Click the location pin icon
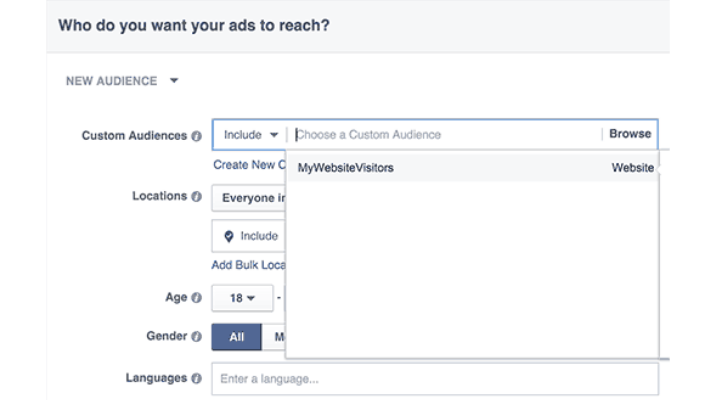This screenshot has width=710, height=400. (x=229, y=236)
